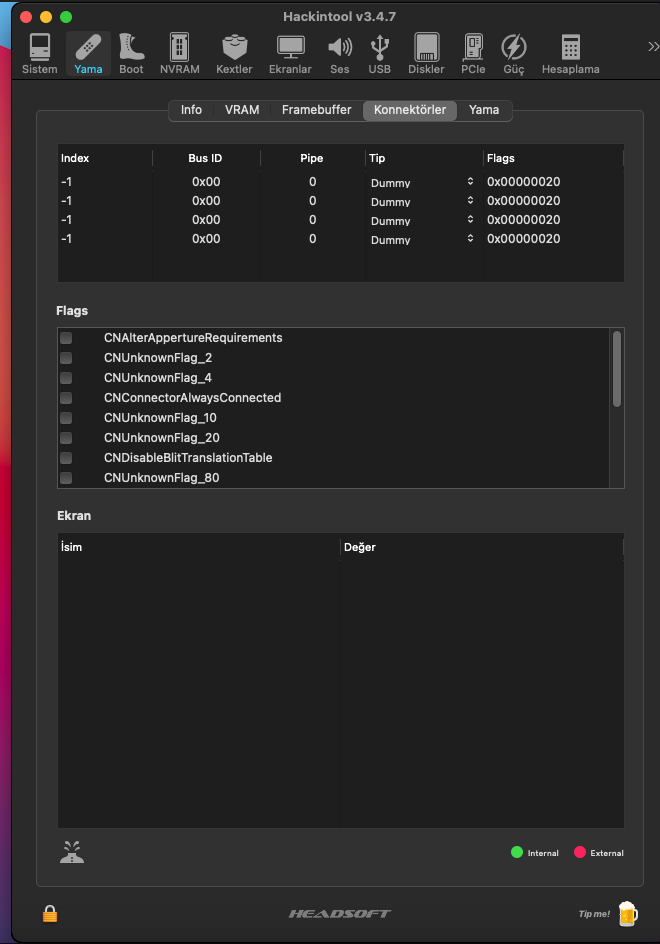Switch to the Kextler section

pos(234,53)
